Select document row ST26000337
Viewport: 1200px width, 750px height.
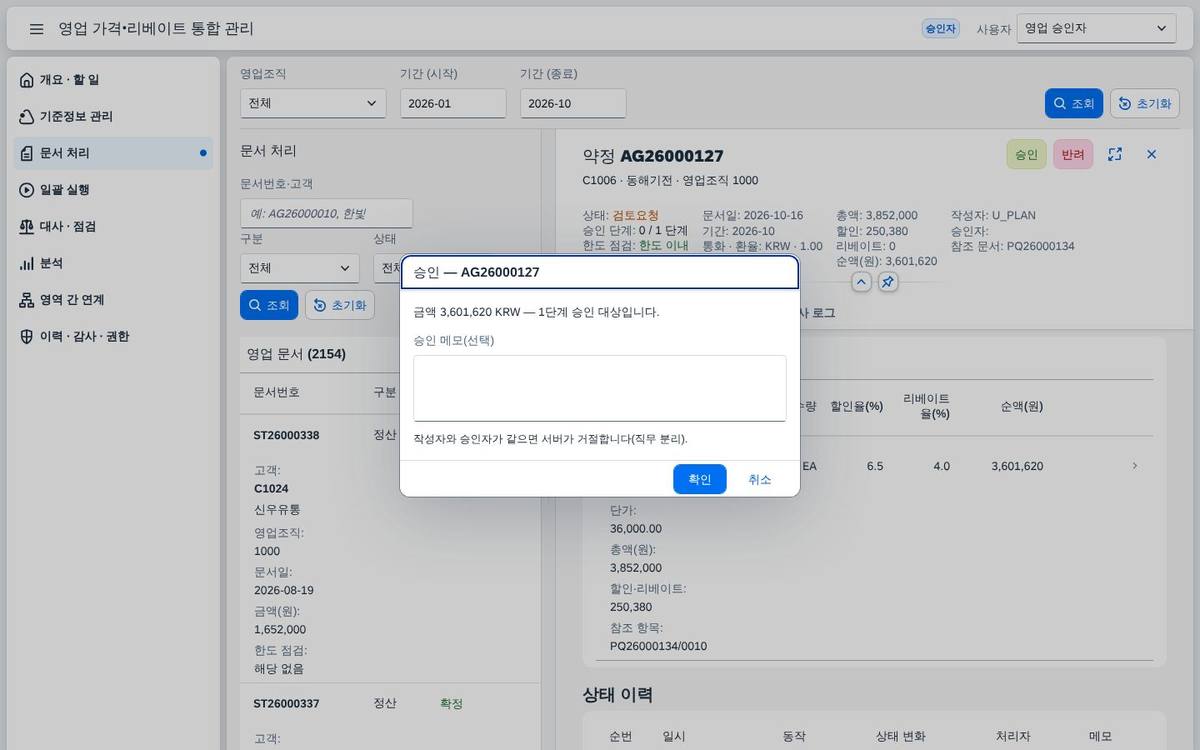(x=390, y=719)
